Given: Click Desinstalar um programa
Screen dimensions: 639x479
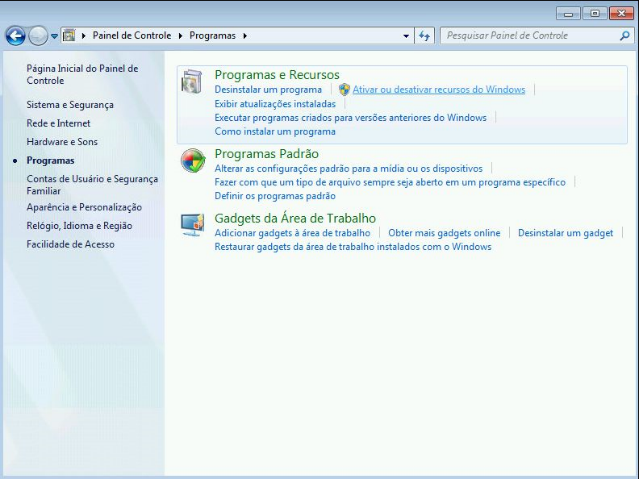Looking at the screenshot, I should point(268,90).
